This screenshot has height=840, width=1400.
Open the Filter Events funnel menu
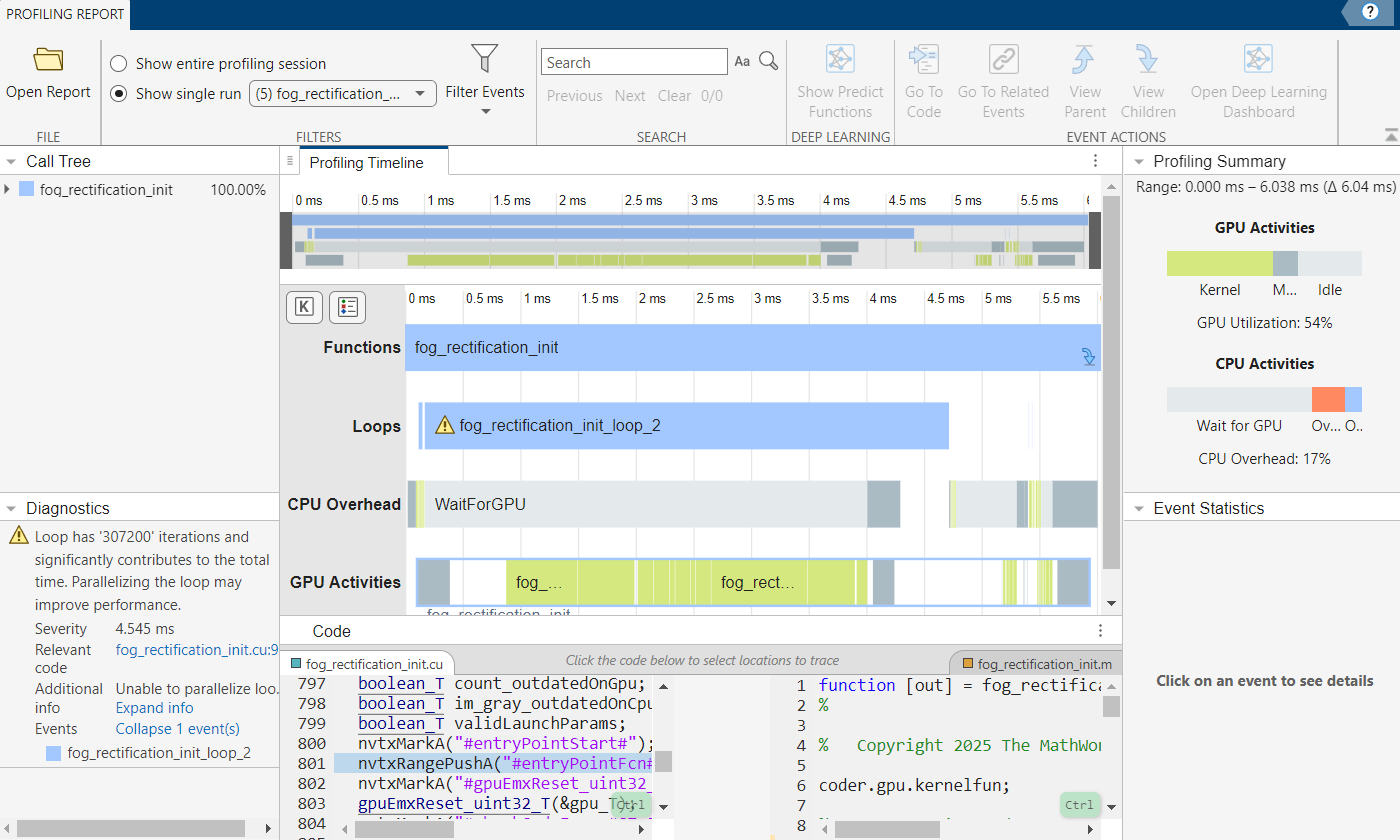click(485, 60)
